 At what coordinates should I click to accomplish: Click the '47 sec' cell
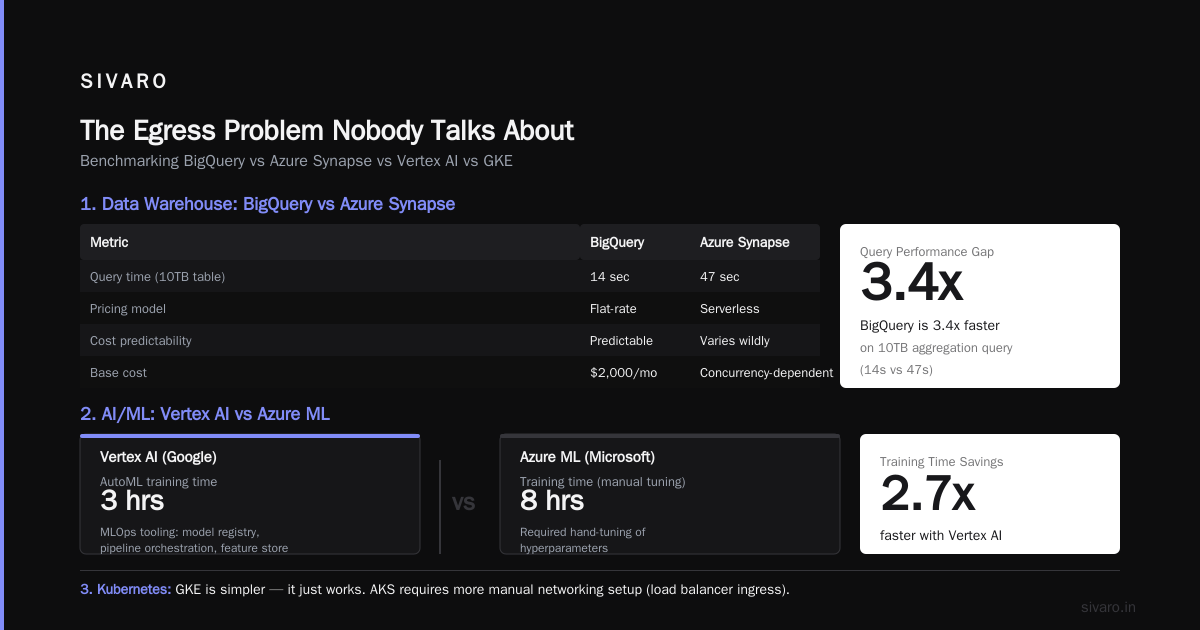click(x=720, y=277)
